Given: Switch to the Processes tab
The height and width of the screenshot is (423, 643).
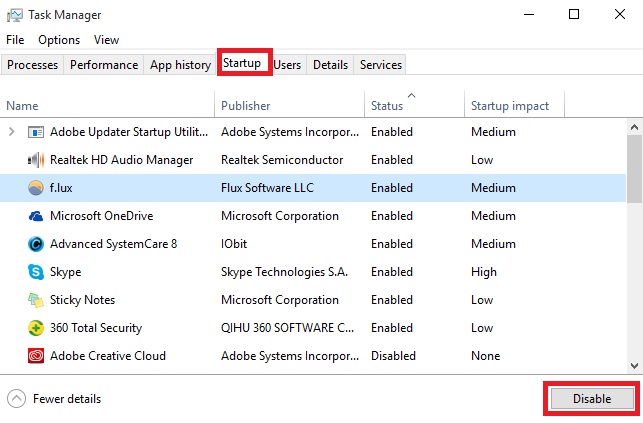Looking at the screenshot, I should point(32,65).
